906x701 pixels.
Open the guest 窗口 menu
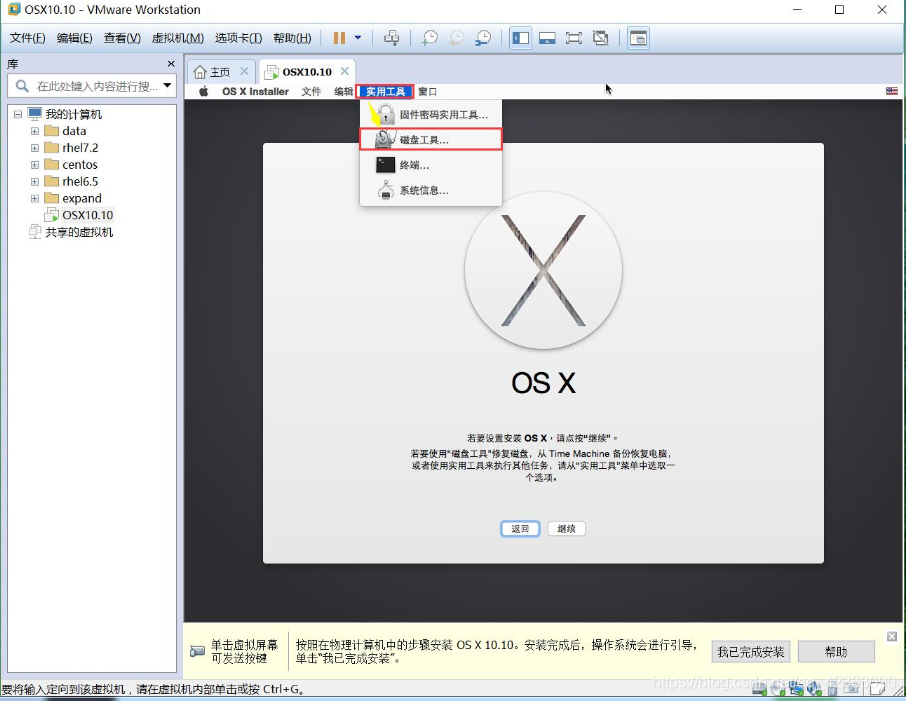click(x=428, y=91)
